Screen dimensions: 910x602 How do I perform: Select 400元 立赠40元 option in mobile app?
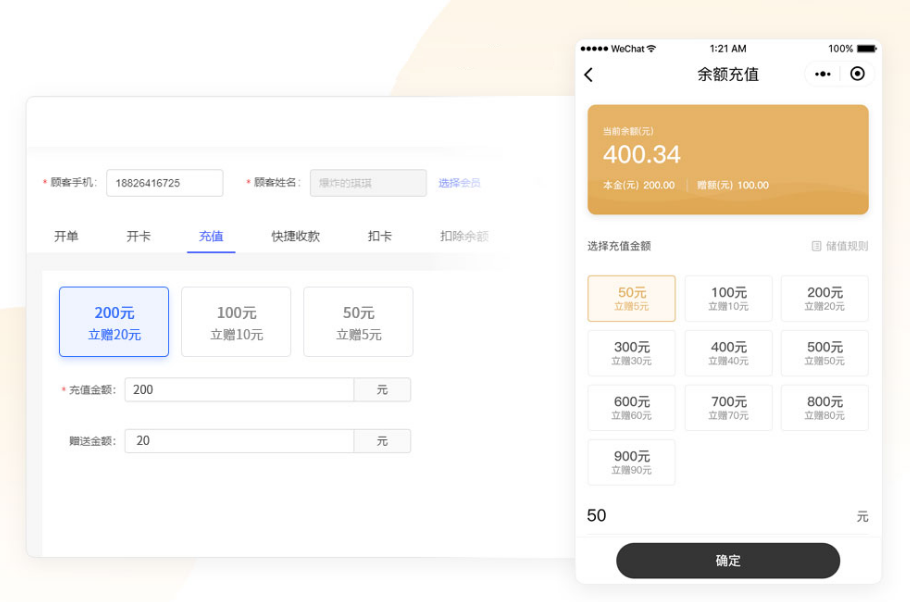coord(728,353)
